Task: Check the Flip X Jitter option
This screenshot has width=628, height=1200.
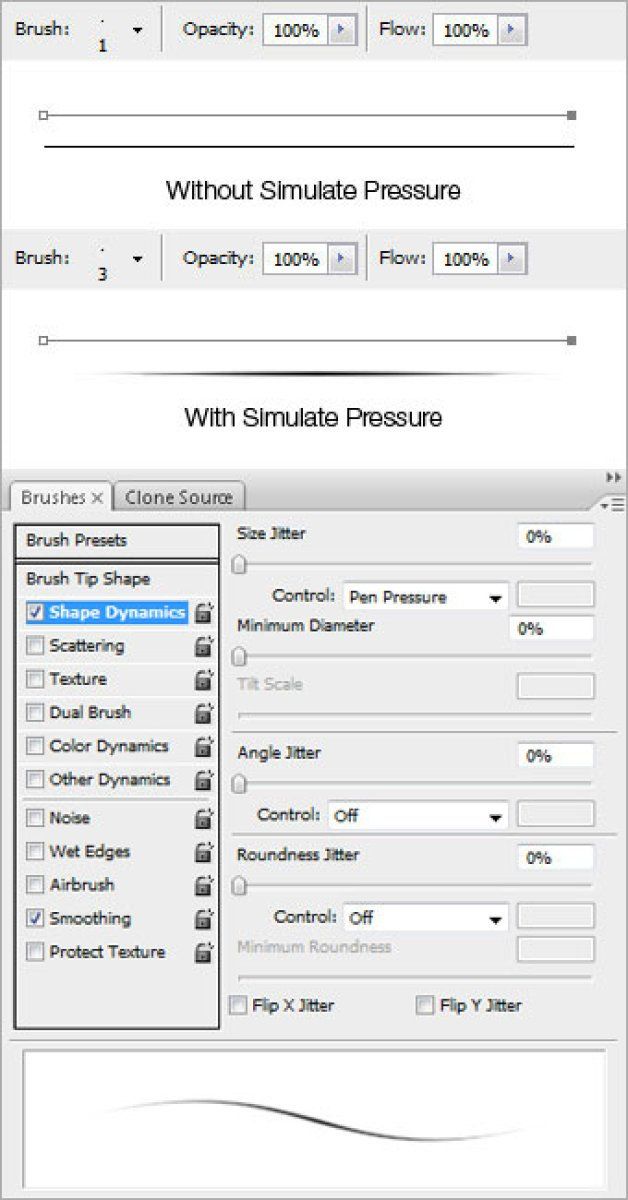Action: point(238,1005)
